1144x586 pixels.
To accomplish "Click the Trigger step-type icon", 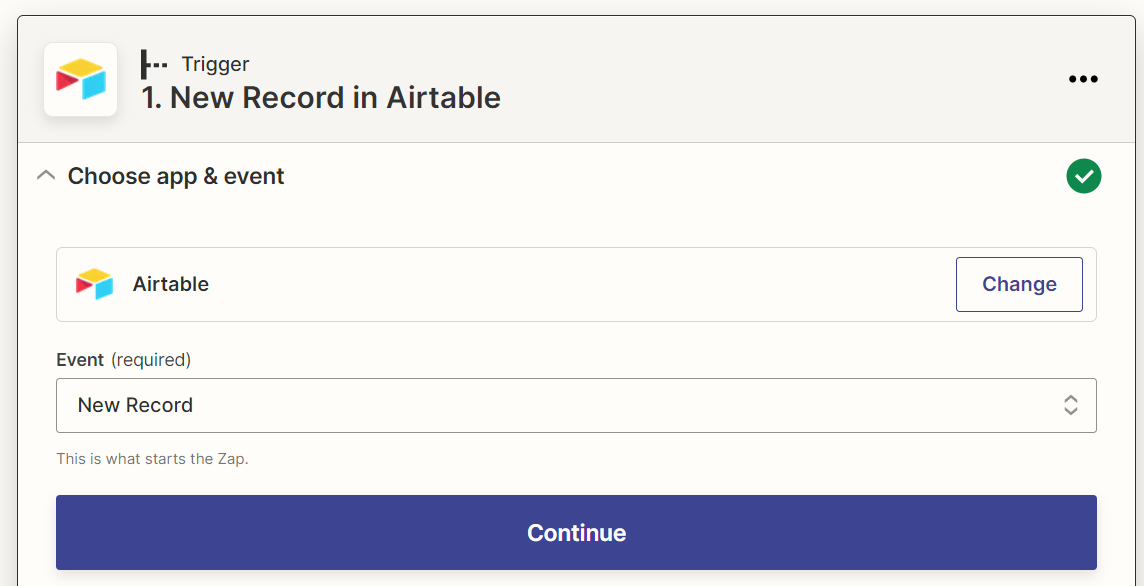I will [x=154, y=64].
